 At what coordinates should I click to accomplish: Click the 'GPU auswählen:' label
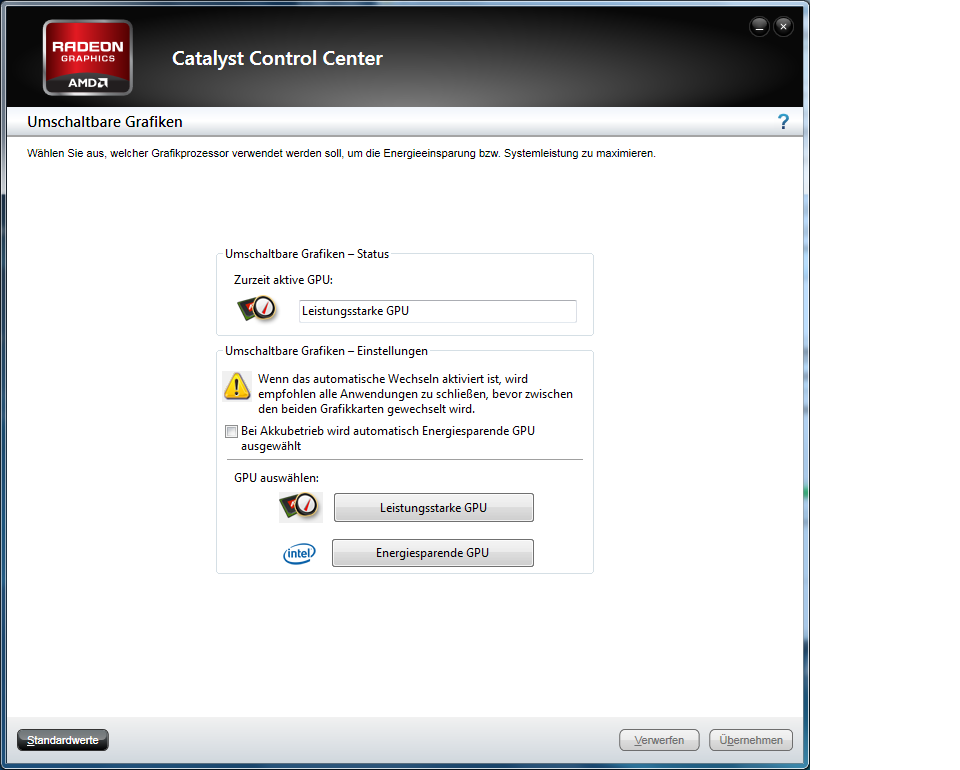pos(277,477)
